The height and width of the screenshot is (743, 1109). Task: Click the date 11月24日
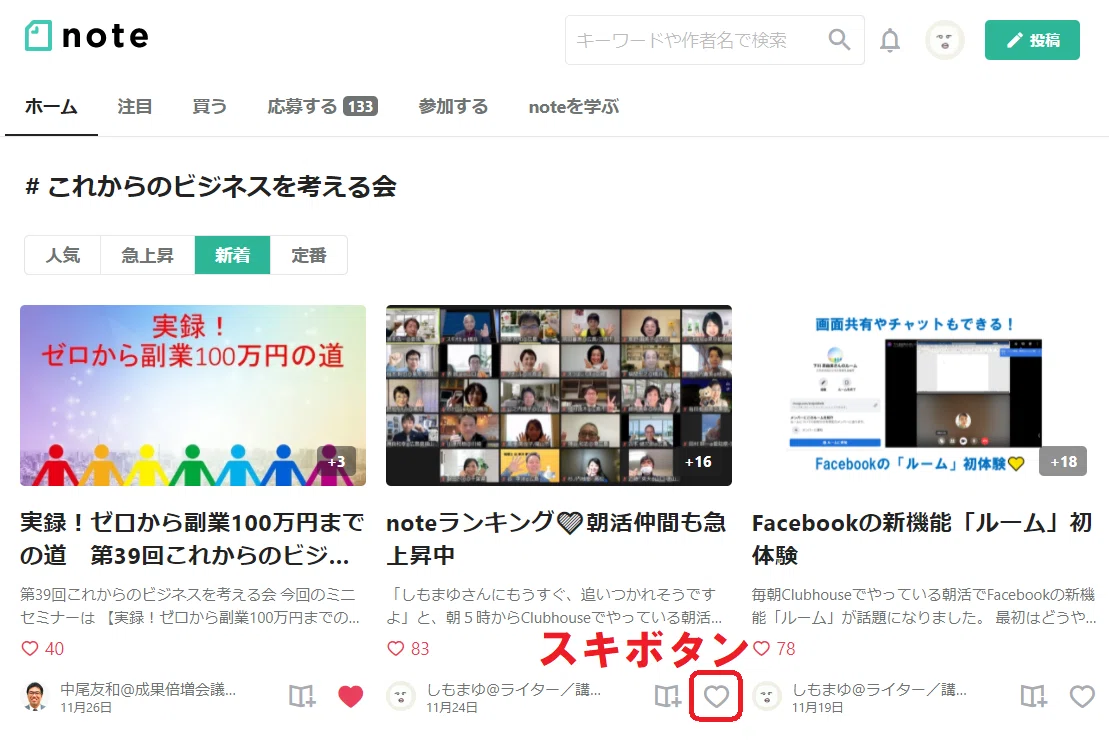(x=452, y=708)
